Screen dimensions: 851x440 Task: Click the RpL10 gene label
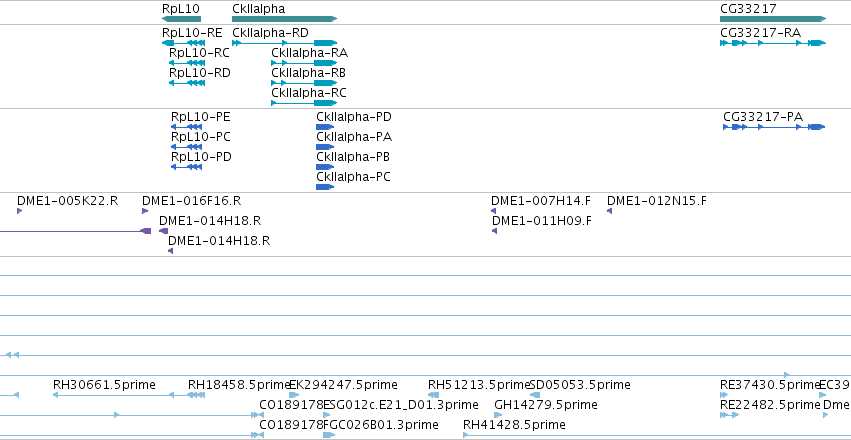[181, 9]
